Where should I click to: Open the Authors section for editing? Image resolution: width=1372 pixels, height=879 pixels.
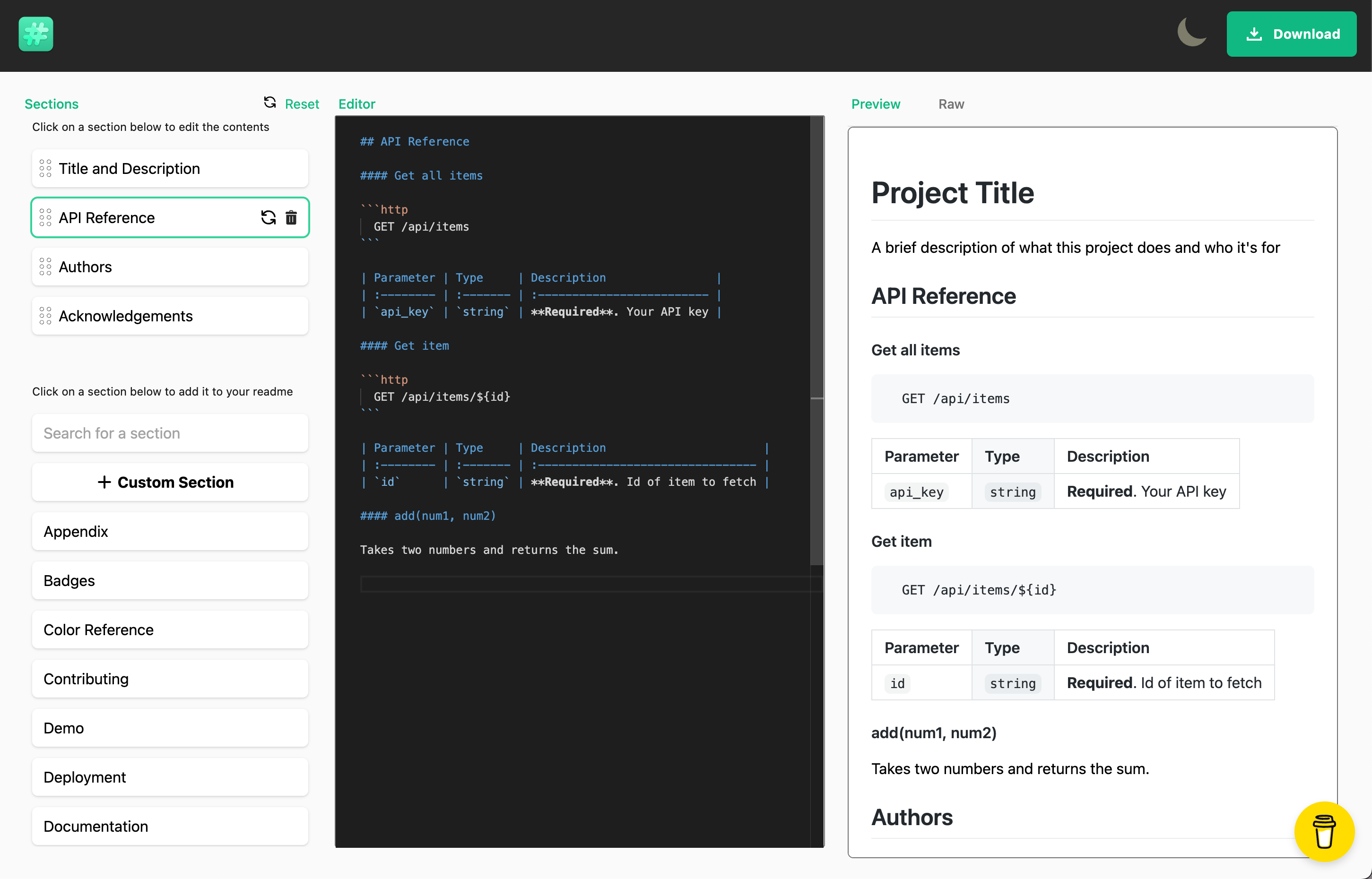coord(170,267)
